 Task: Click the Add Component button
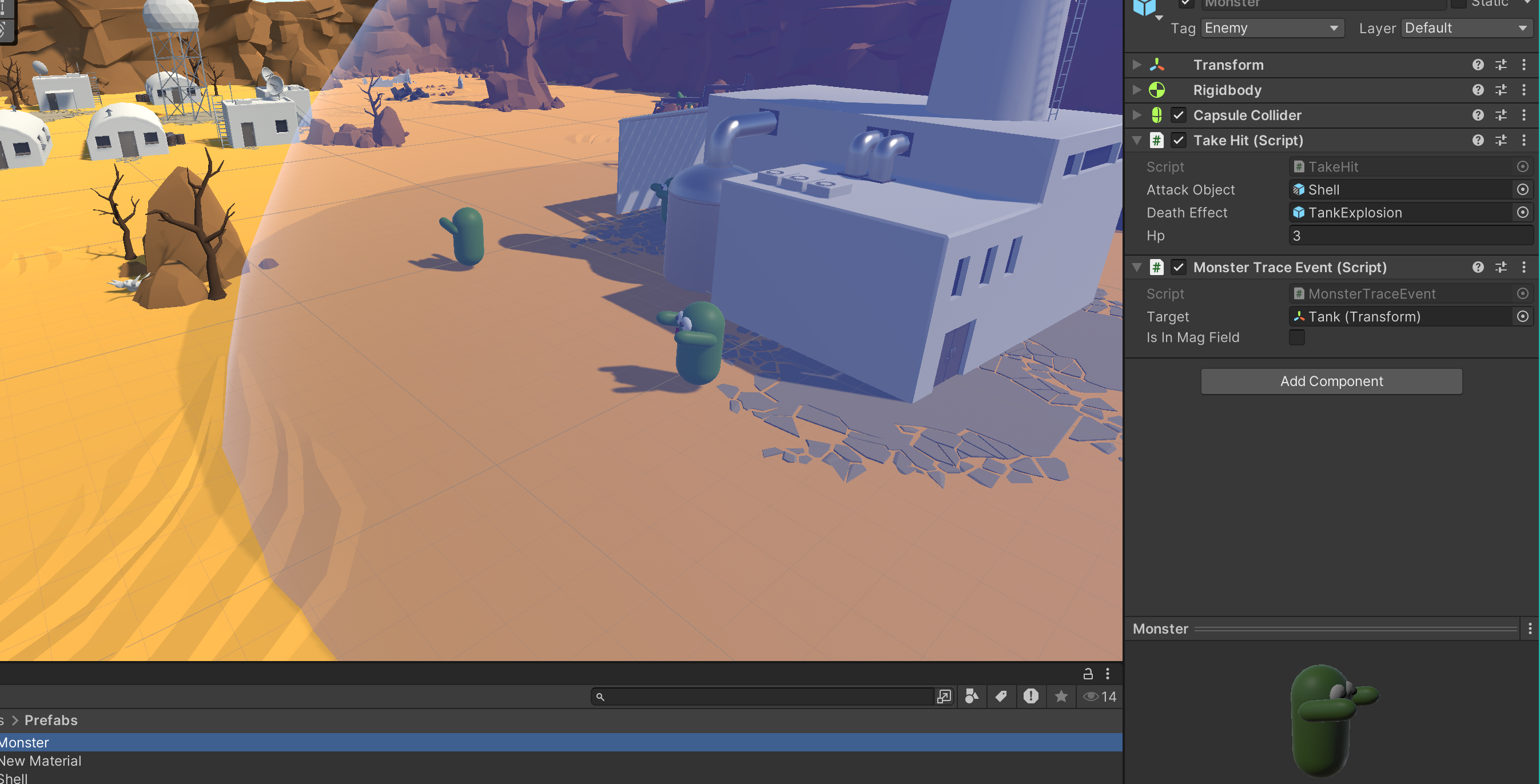(x=1331, y=381)
